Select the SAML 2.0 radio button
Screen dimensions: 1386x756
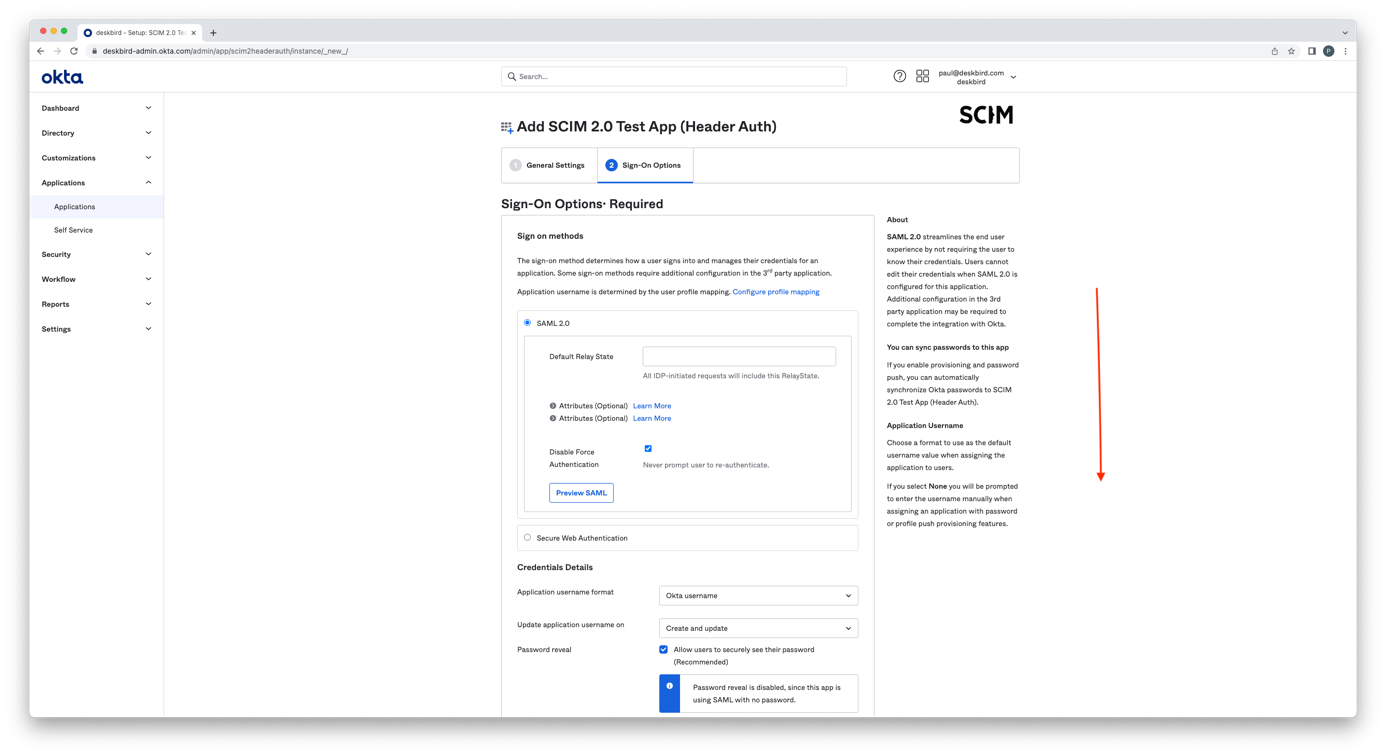click(x=528, y=323)
